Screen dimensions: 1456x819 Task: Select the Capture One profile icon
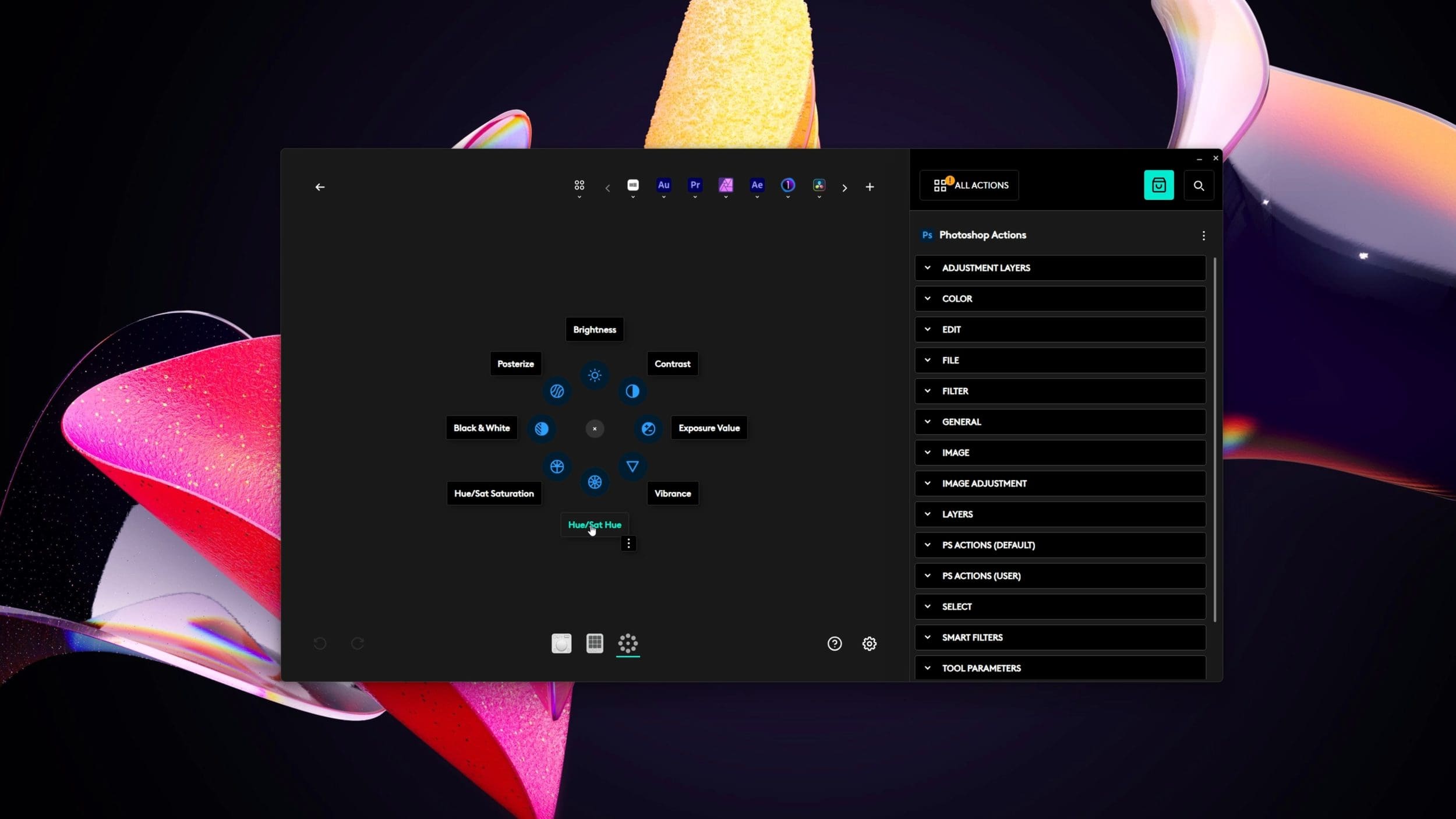(x=787, y=185)
